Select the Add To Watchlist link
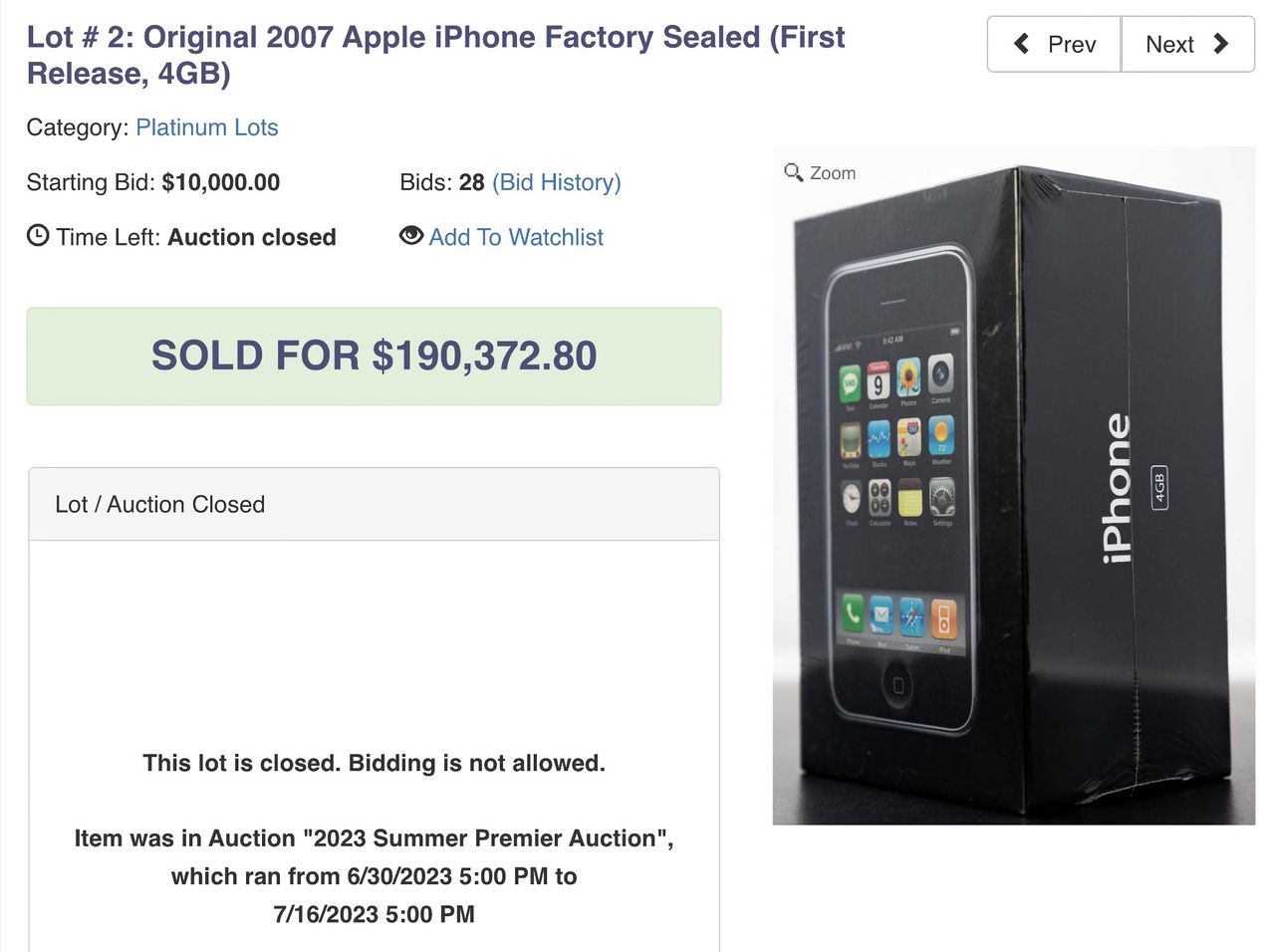 516,237
